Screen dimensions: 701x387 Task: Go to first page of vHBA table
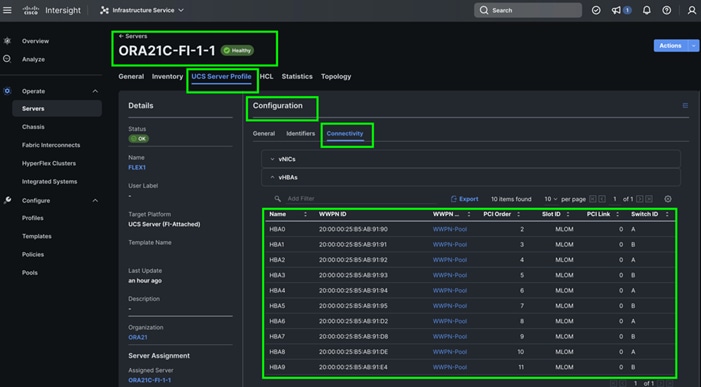click(593, 199)
